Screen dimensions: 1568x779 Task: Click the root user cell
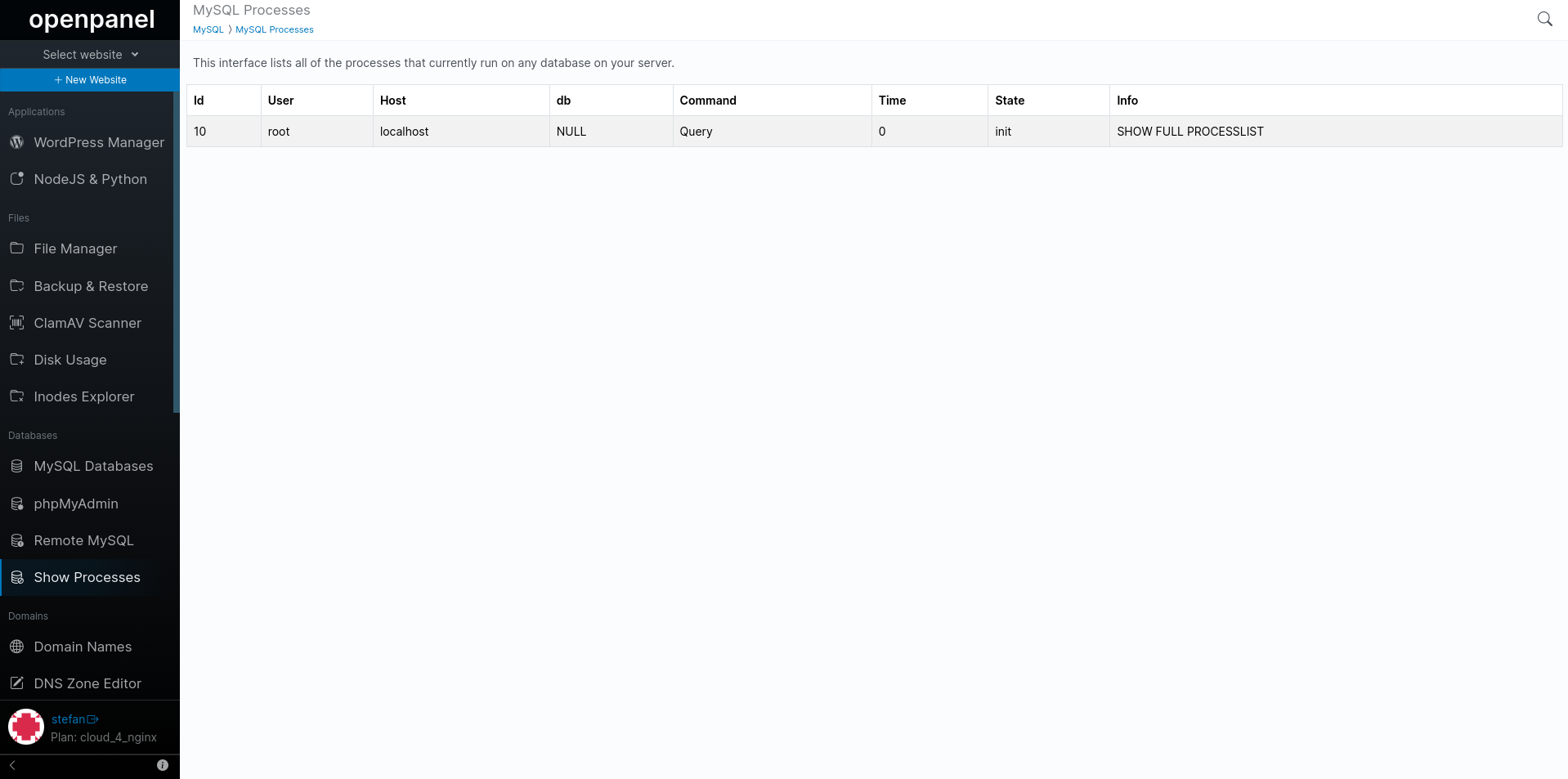point(316,132)
